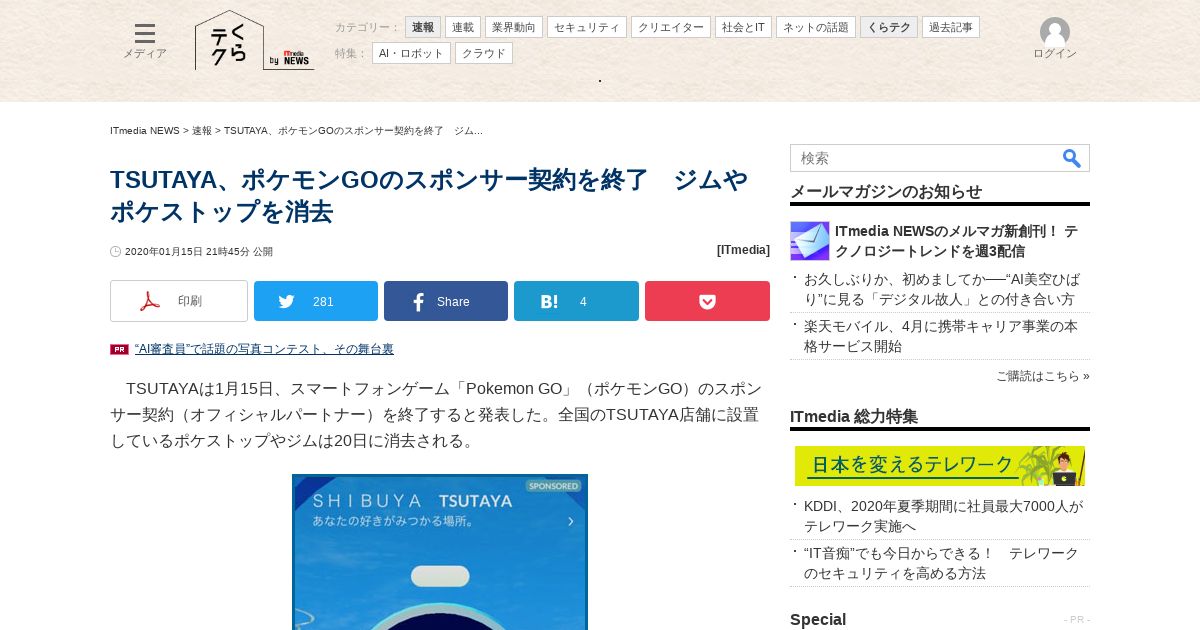Click the ITmedia NEWS breadcrumb link
Screen dimensions: 1200x630
[145, 131]
